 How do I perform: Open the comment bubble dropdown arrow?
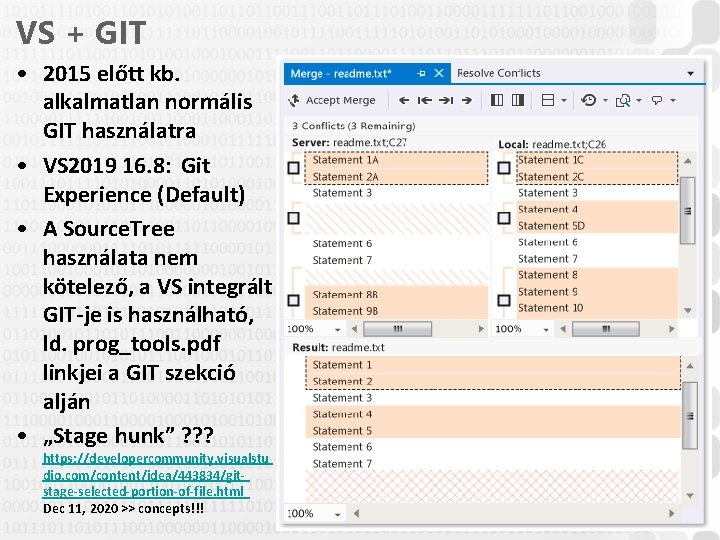point(673,101)
